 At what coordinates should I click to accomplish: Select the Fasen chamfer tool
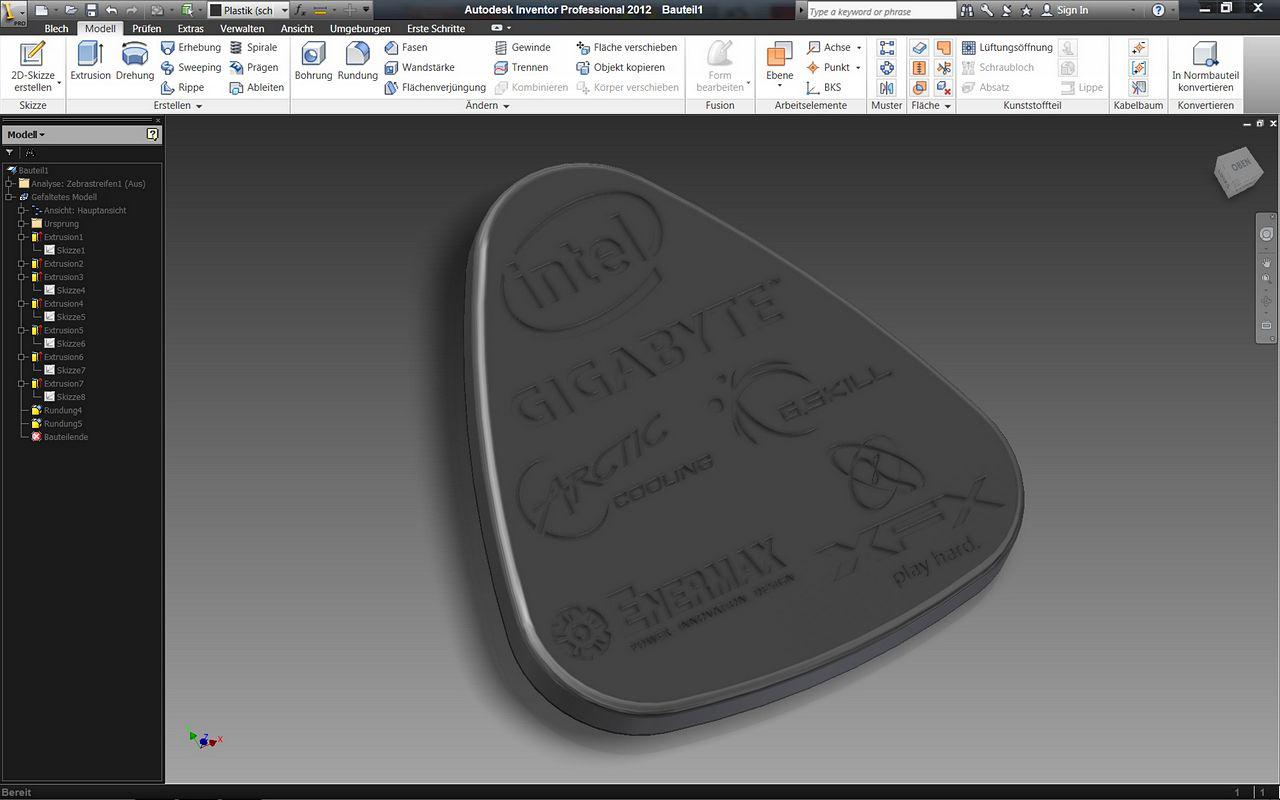pos(406,47)
